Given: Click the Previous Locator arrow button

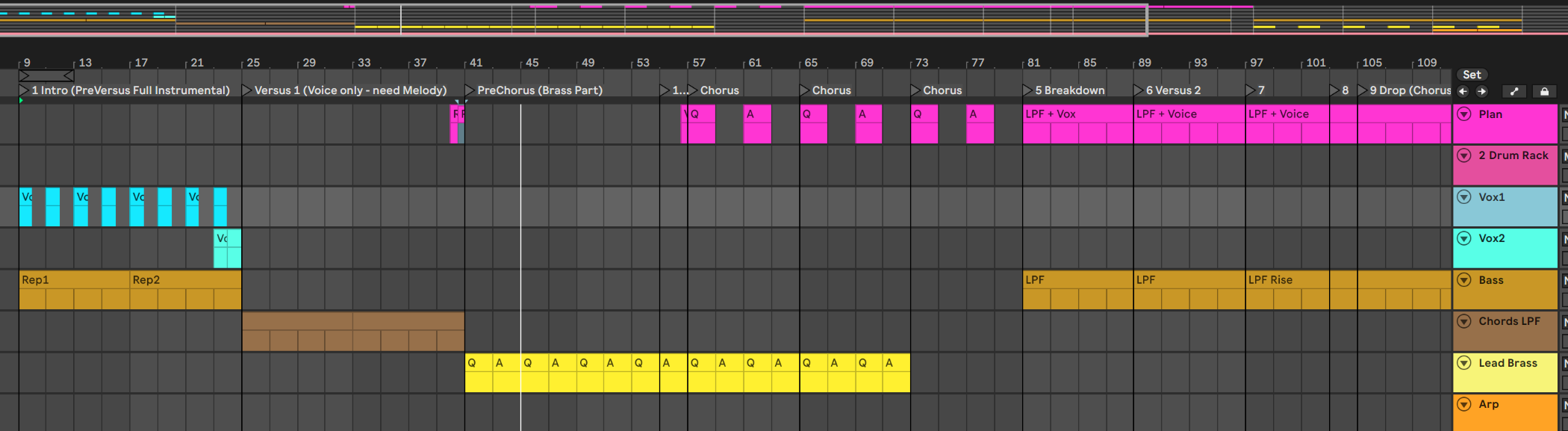Looking at the screenshot, I should [1463, 91].
